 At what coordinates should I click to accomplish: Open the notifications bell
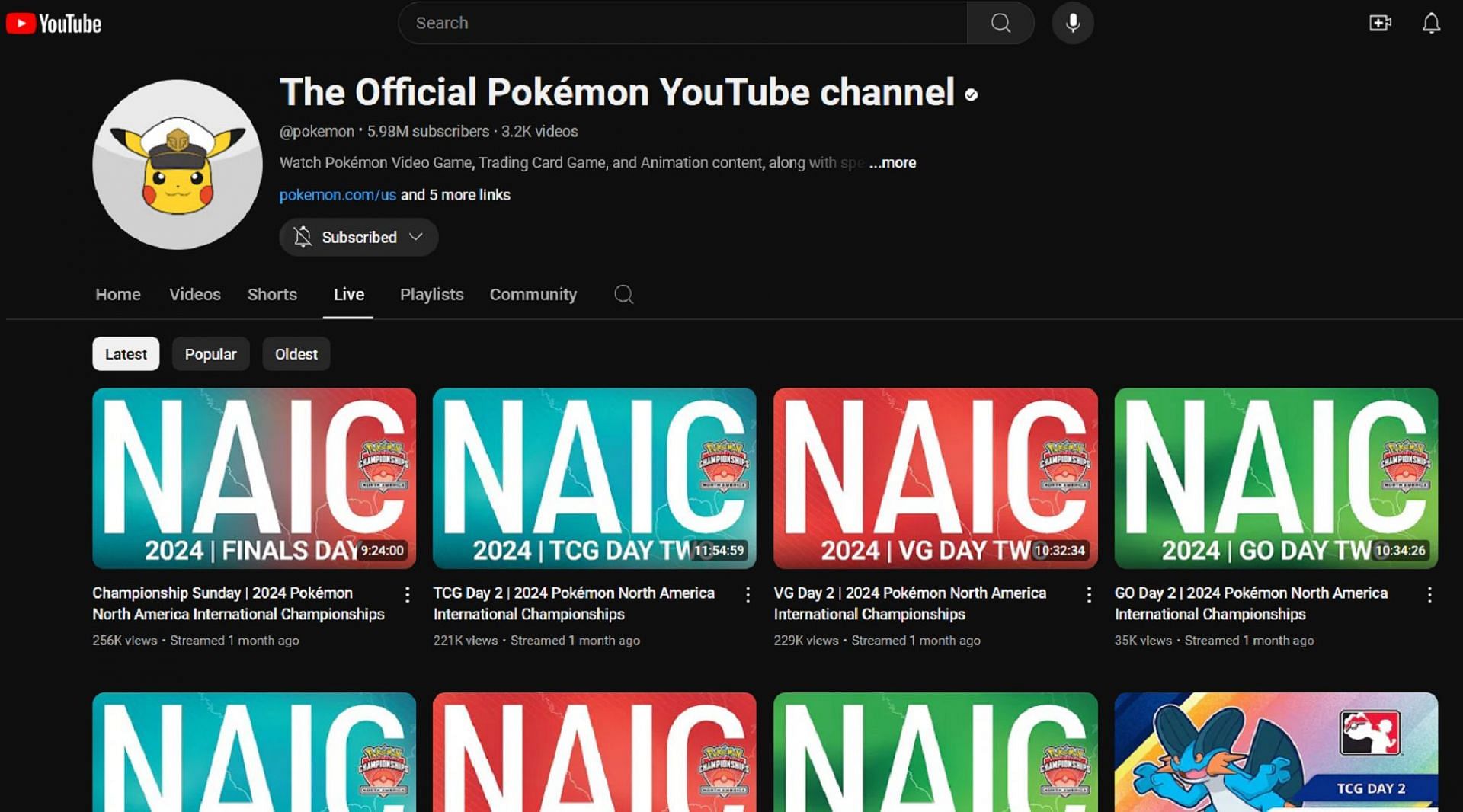click(1432, 23)
